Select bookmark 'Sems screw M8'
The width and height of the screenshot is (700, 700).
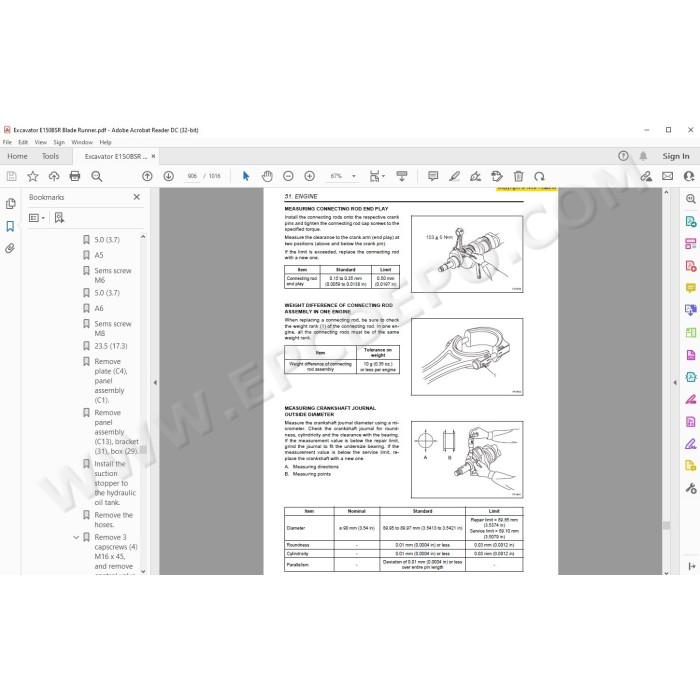click(x=112, y=329)
